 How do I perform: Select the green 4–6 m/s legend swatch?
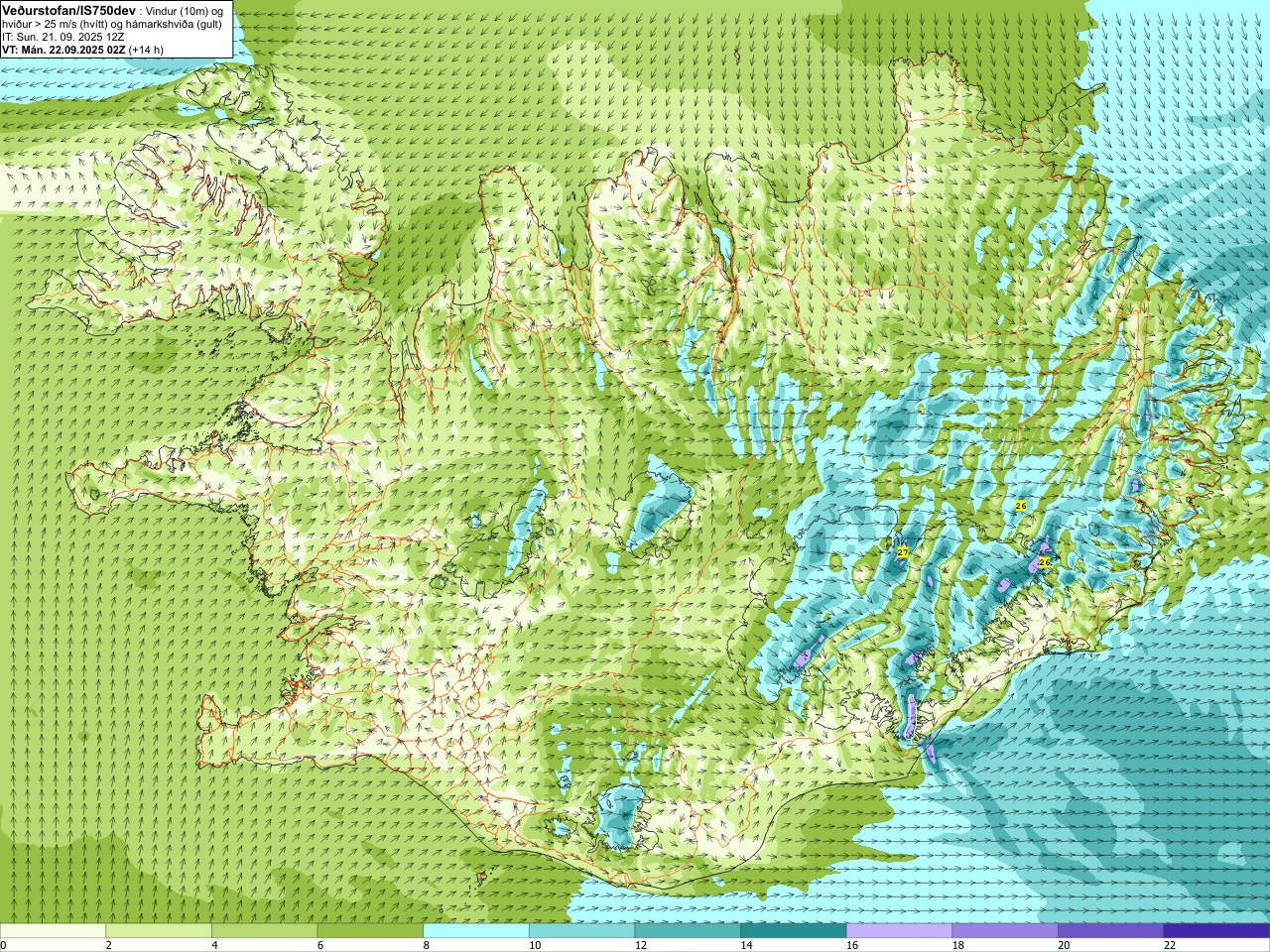(265, 931)
